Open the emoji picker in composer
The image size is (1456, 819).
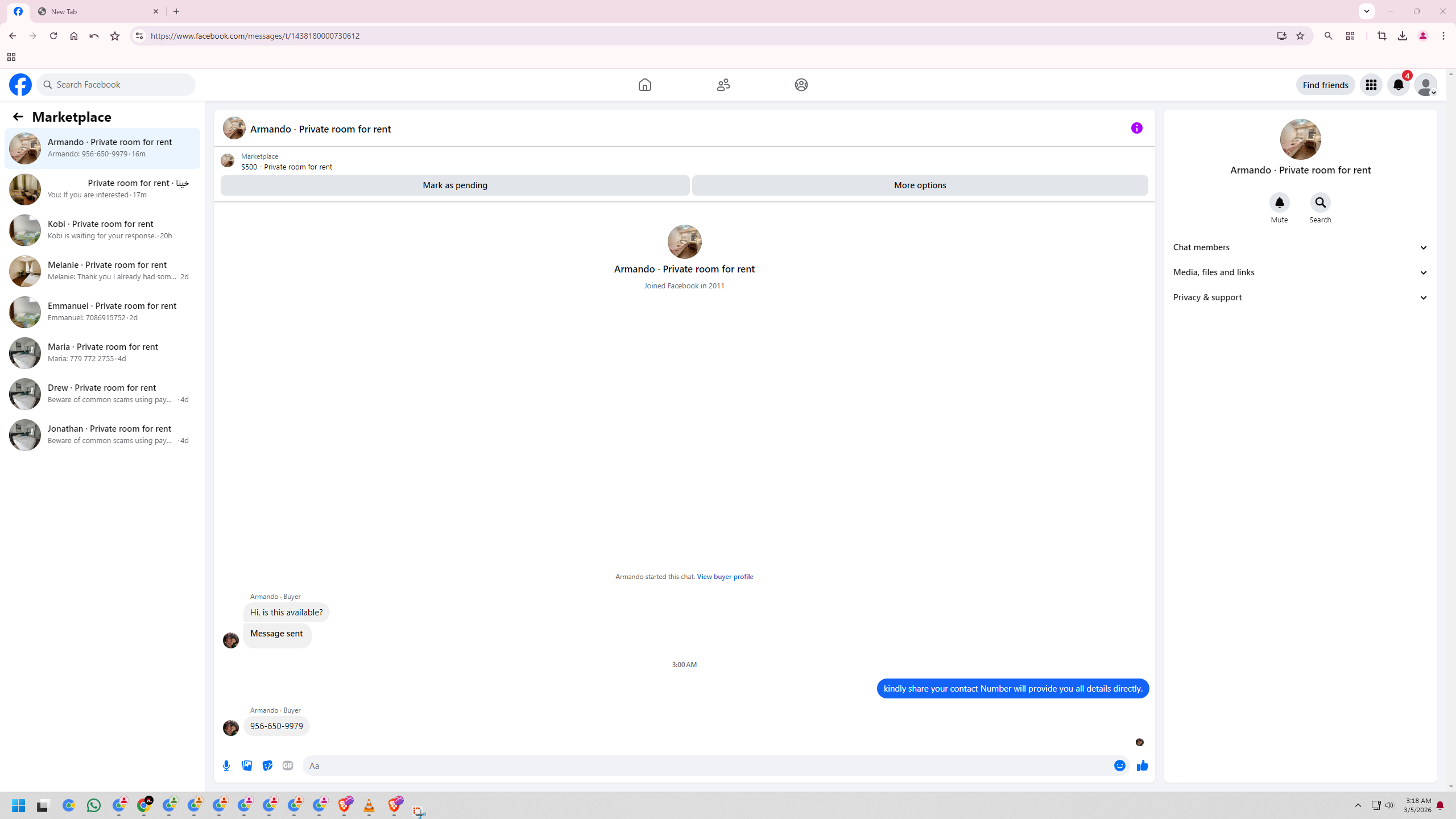click(1119, 766)
